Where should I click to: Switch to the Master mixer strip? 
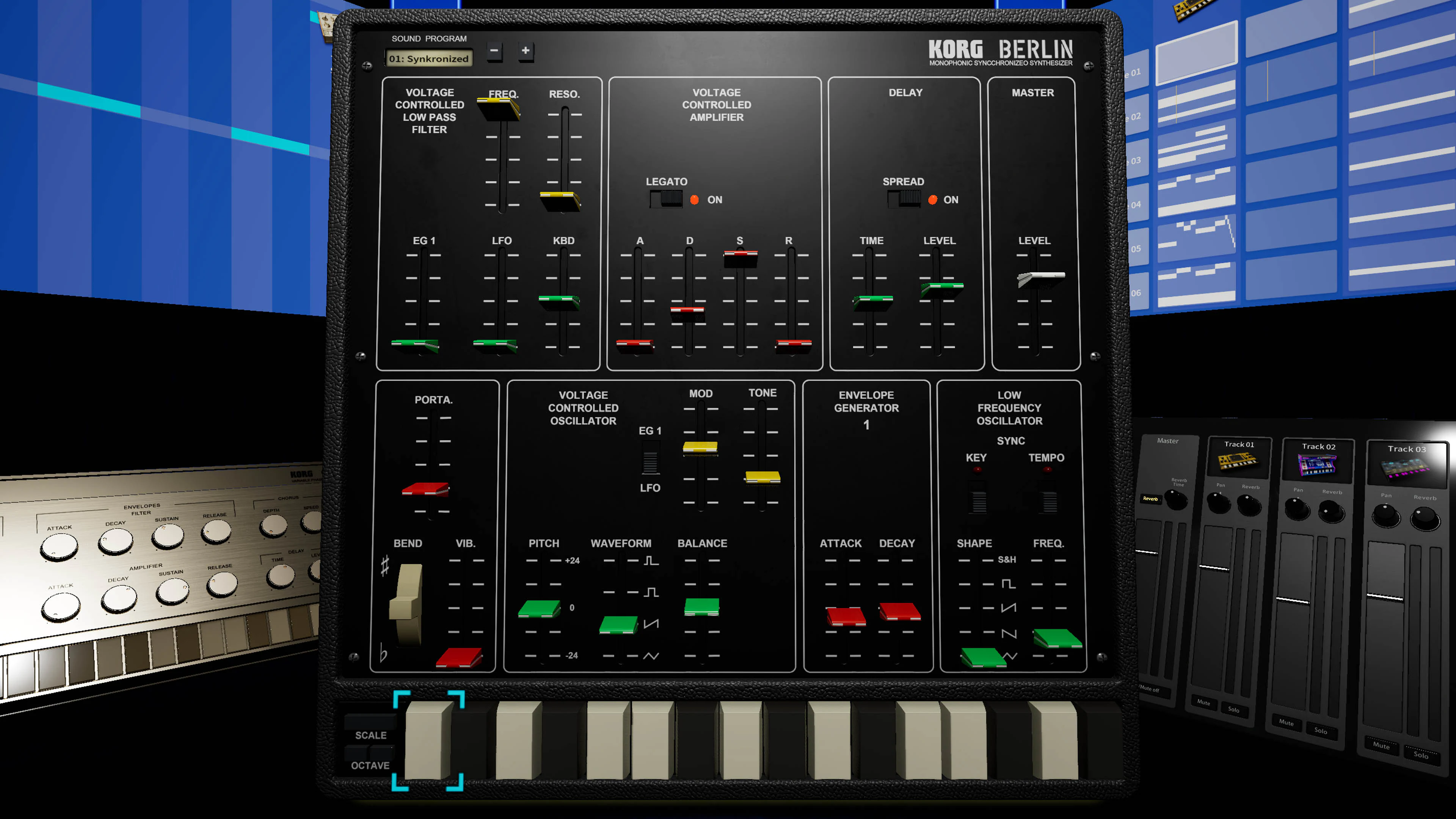click(x=1168, y=441)
